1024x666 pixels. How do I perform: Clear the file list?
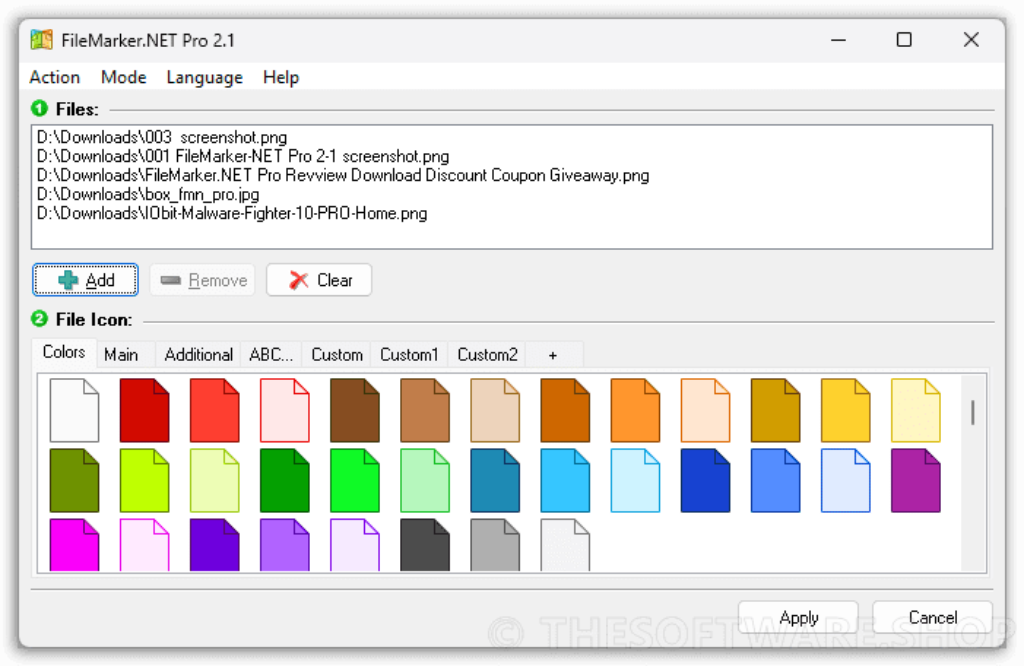[319, 280]
